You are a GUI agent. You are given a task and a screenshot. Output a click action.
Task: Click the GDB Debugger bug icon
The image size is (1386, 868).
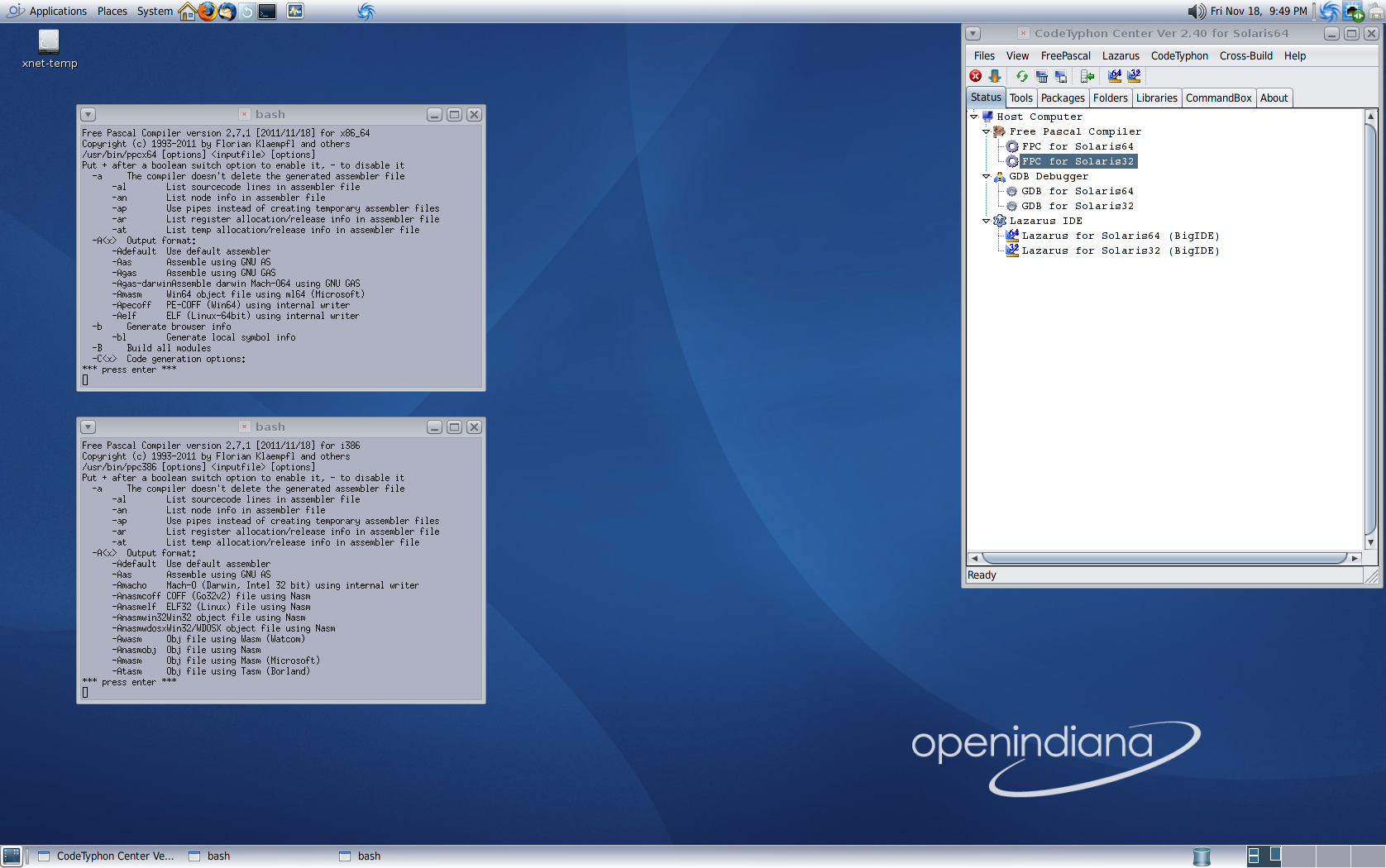click(x=999, y=176)
